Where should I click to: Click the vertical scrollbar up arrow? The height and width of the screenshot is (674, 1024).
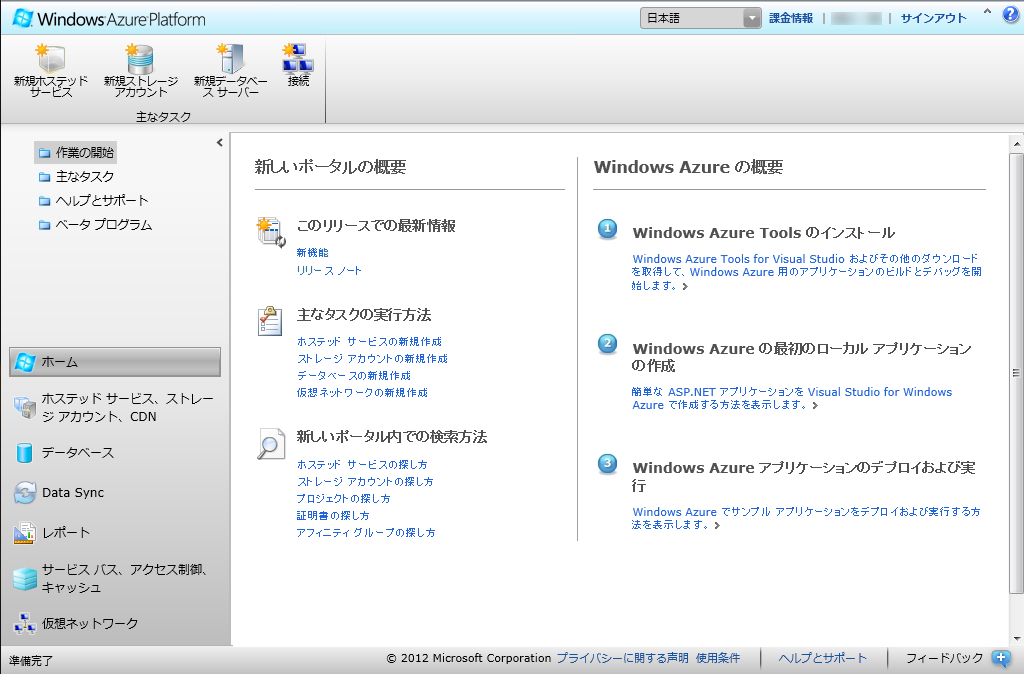pyautogui.click(x=1016, y=143)
